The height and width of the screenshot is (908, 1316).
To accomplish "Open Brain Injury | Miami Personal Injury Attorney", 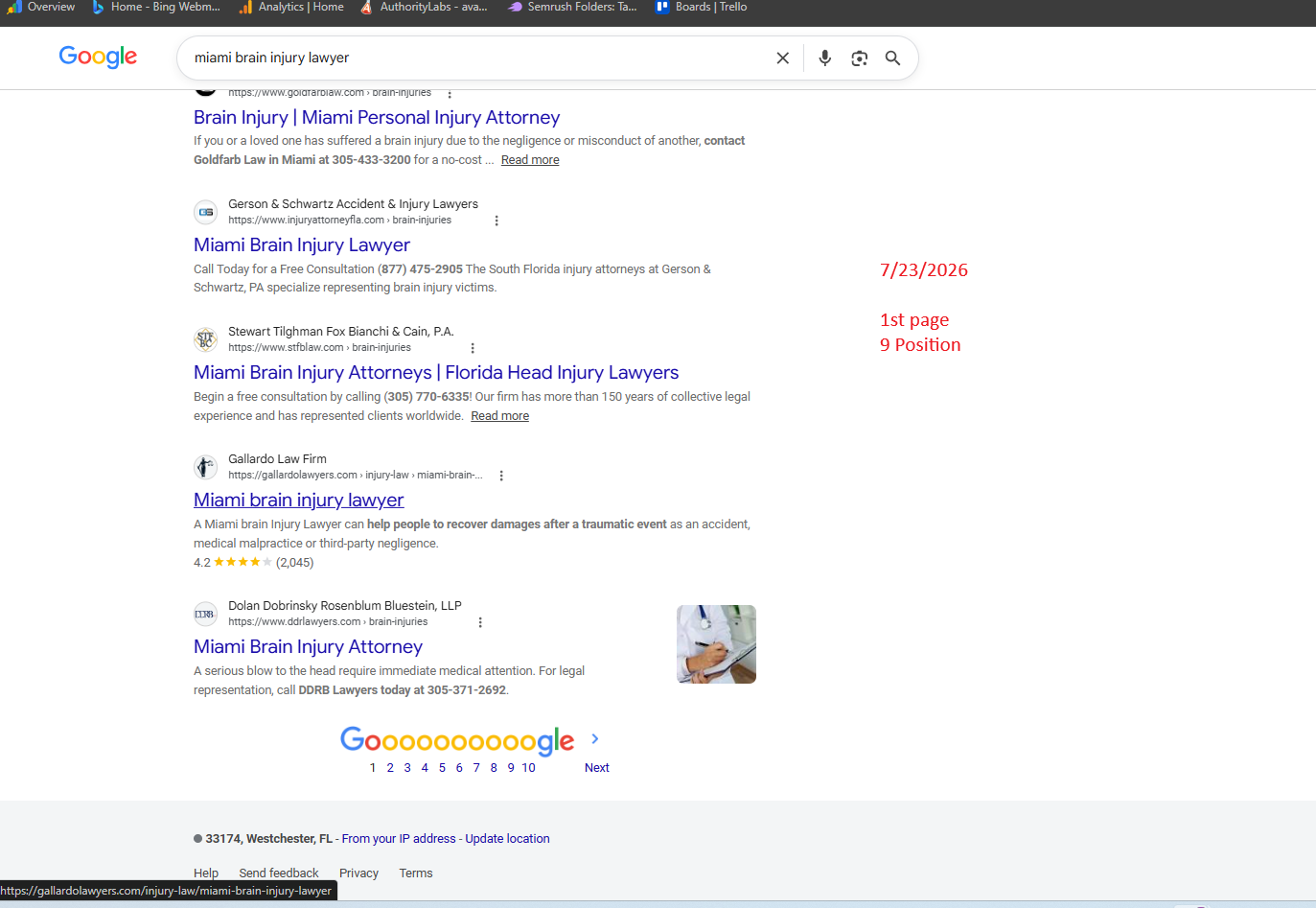I will click(377, 118).
